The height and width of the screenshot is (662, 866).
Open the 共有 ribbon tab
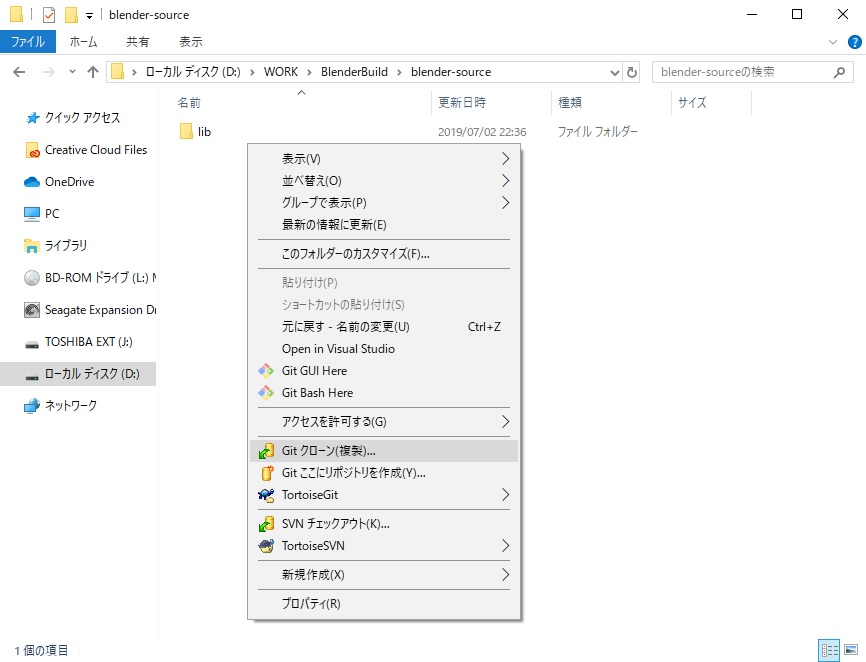coord(138,42)
